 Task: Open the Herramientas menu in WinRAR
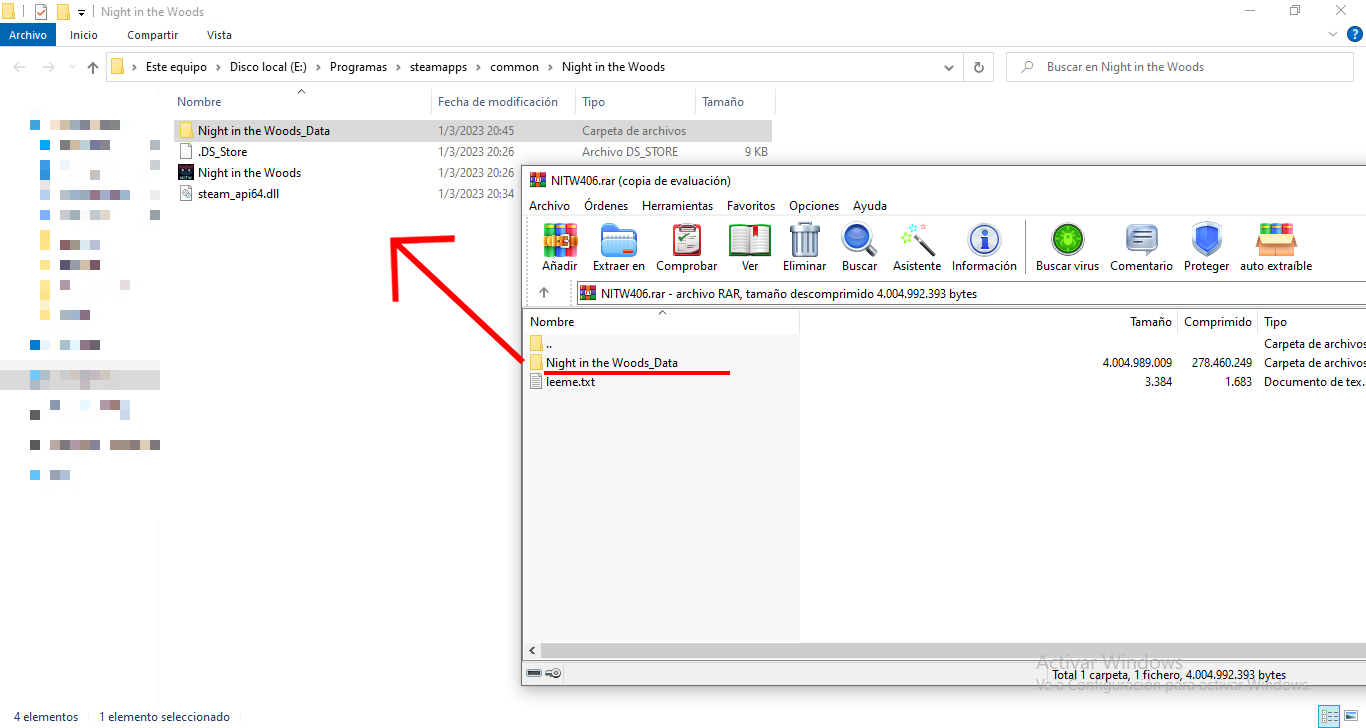pyautogui.click(x=677, y=205)
